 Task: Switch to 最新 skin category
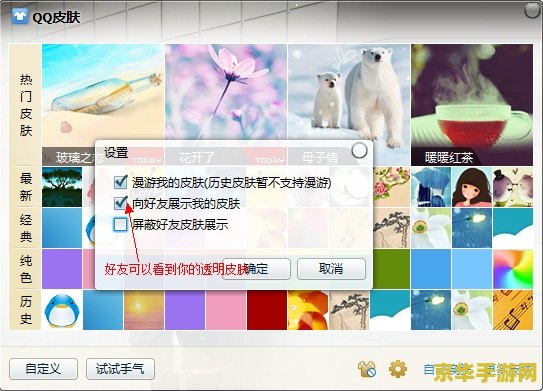tap(26, 187)
